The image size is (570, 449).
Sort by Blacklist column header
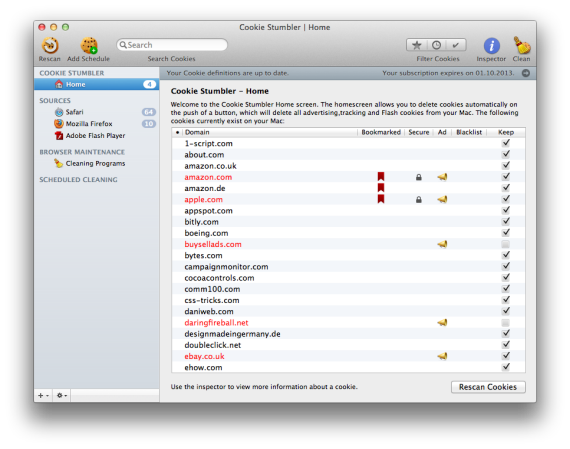click(469, 132)
